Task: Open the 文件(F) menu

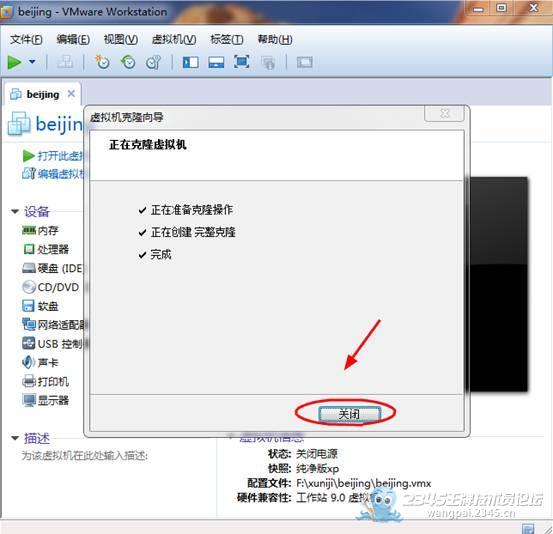Action: pos(26,40)
